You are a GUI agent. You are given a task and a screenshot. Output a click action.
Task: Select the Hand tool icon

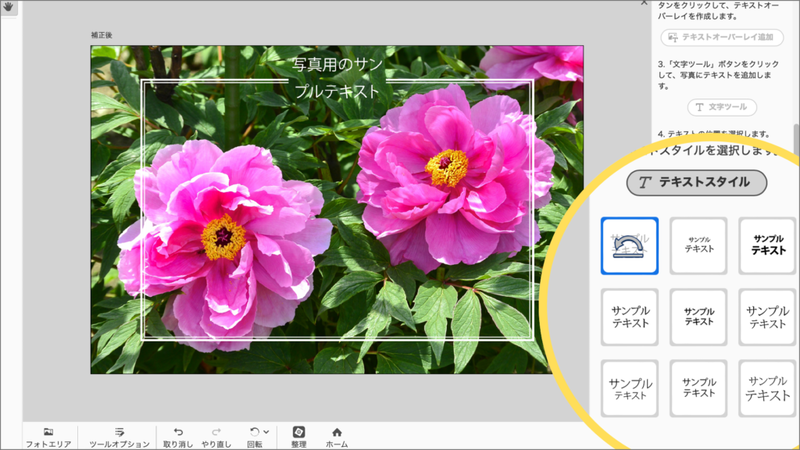8,7
